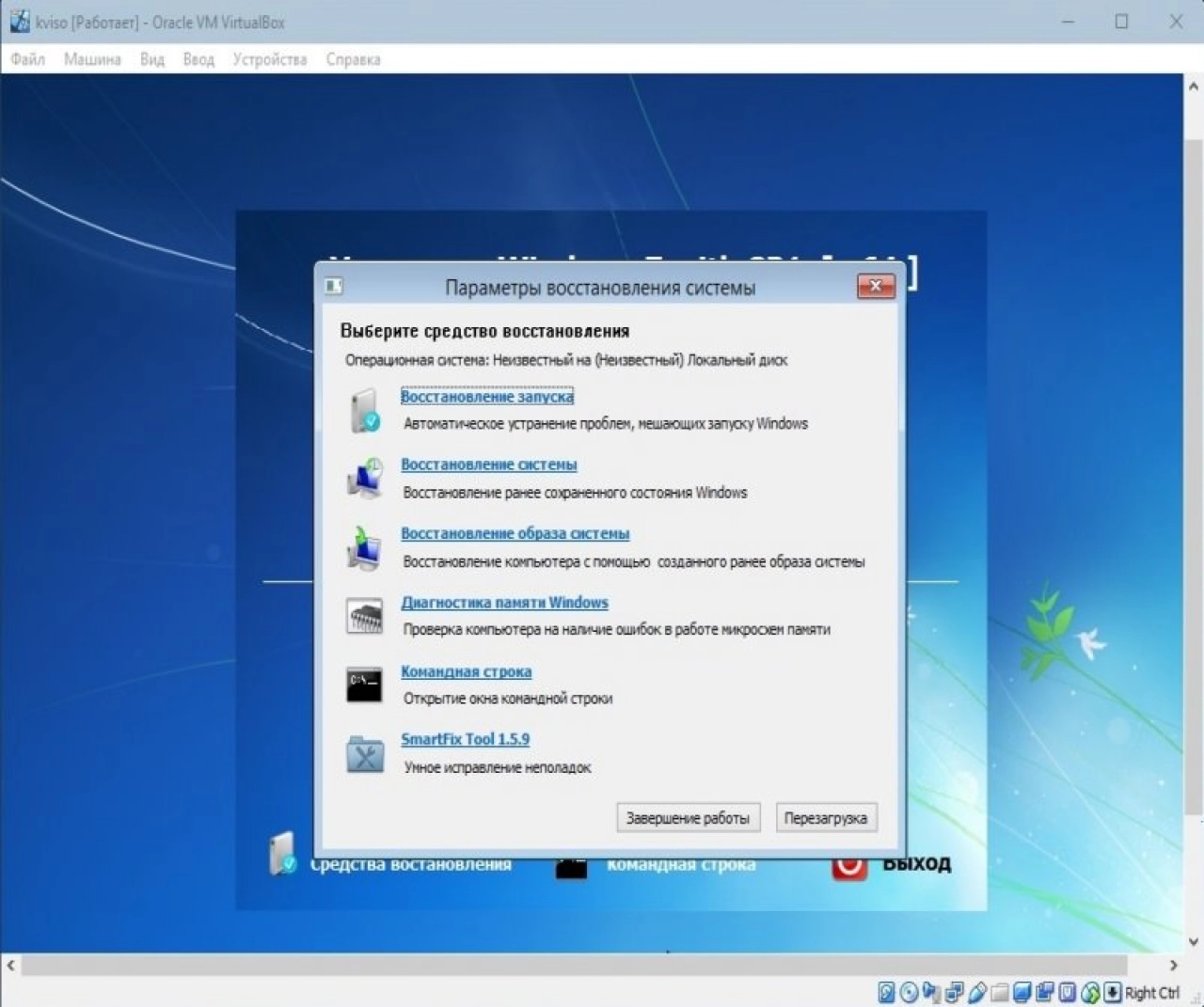Click the VirtualBox title bar app icon
The image size is (1204, 1007).
20,21
